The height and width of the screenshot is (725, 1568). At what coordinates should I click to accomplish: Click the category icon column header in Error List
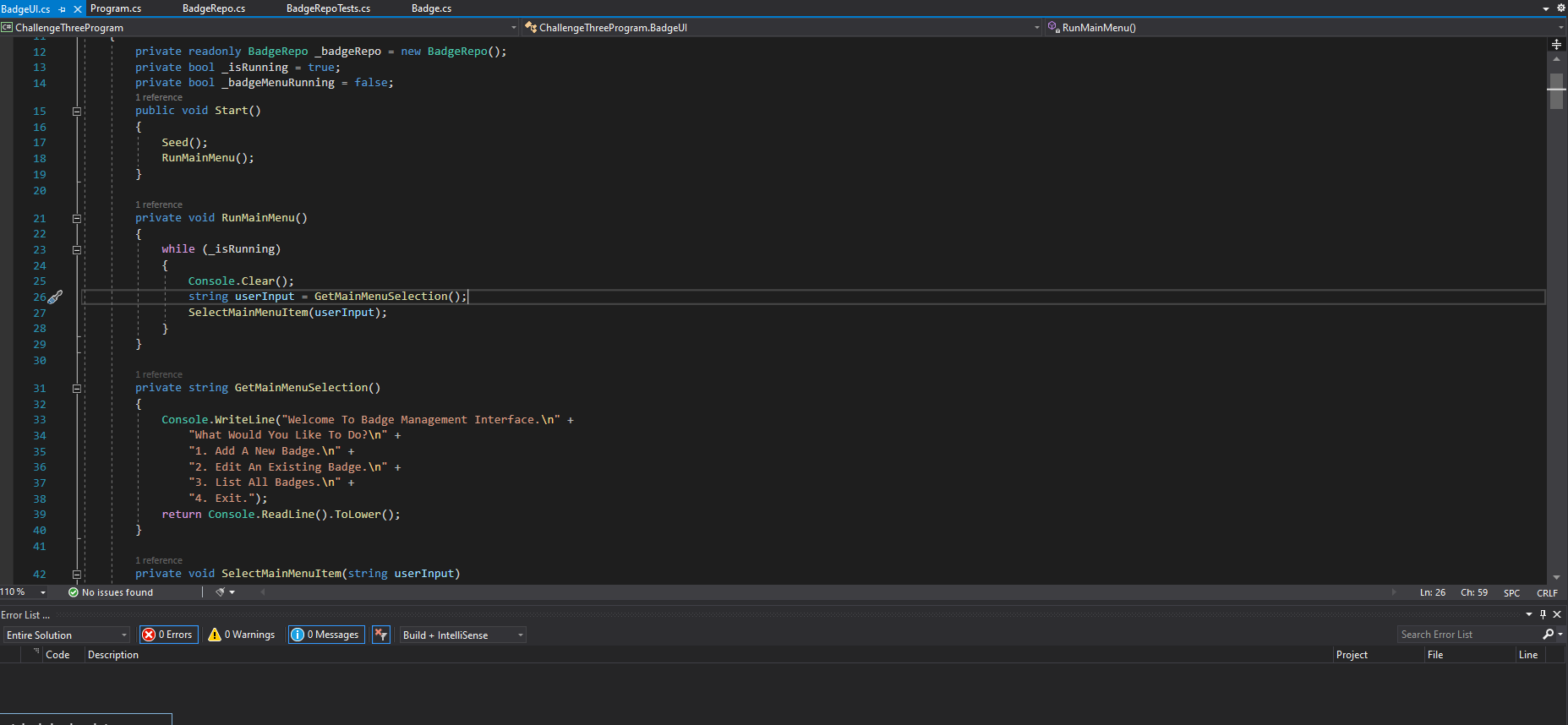click(x=34, y=654)
